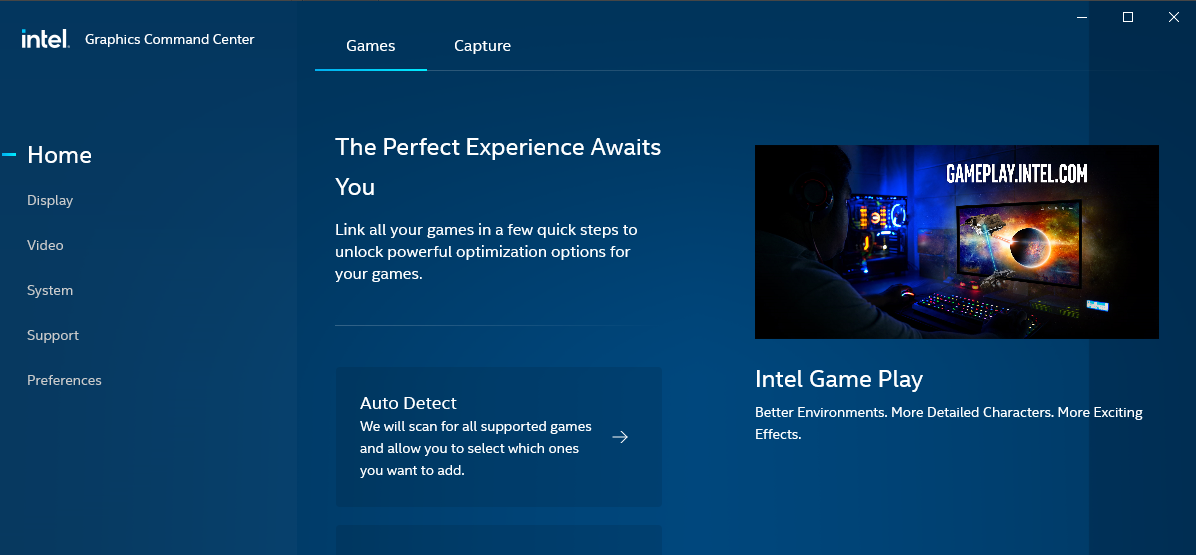This screenshot has width=1196, height=555.
Task: Click the Intel logo in the header
Action: pyautogui.click(x=45, y=39)
